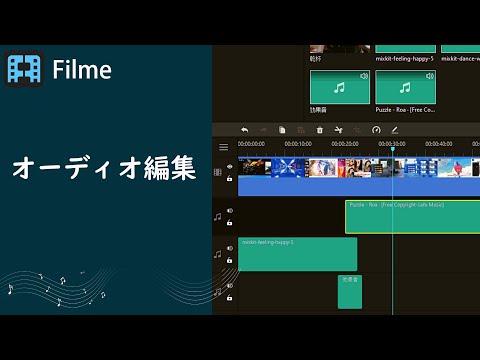Select the 効果音 audio media thumbnail
The image size is (480, 360).
(x=340, y=87)
